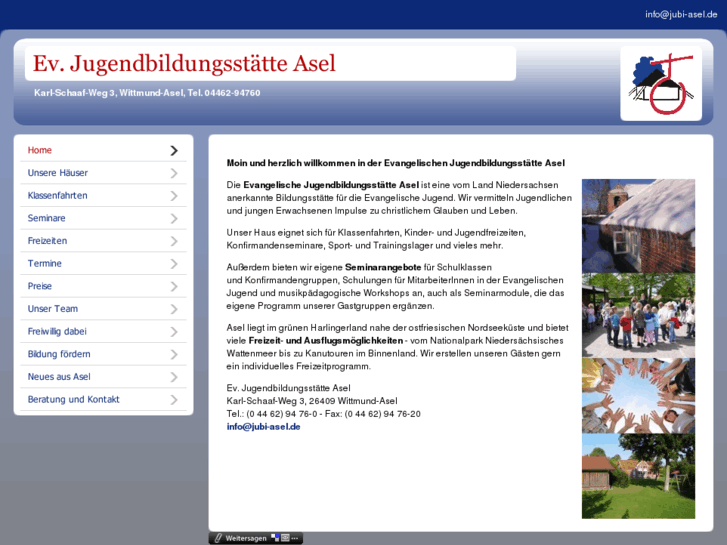Go to Termine in sidebar

click(x=103, y=264)
